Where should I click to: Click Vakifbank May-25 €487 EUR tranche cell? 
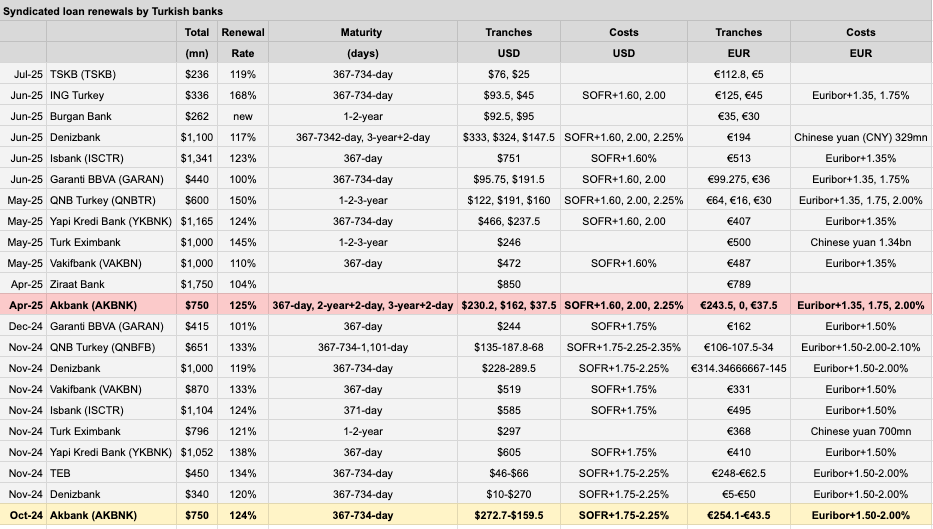pyautogui.click(x=738, y=264)
